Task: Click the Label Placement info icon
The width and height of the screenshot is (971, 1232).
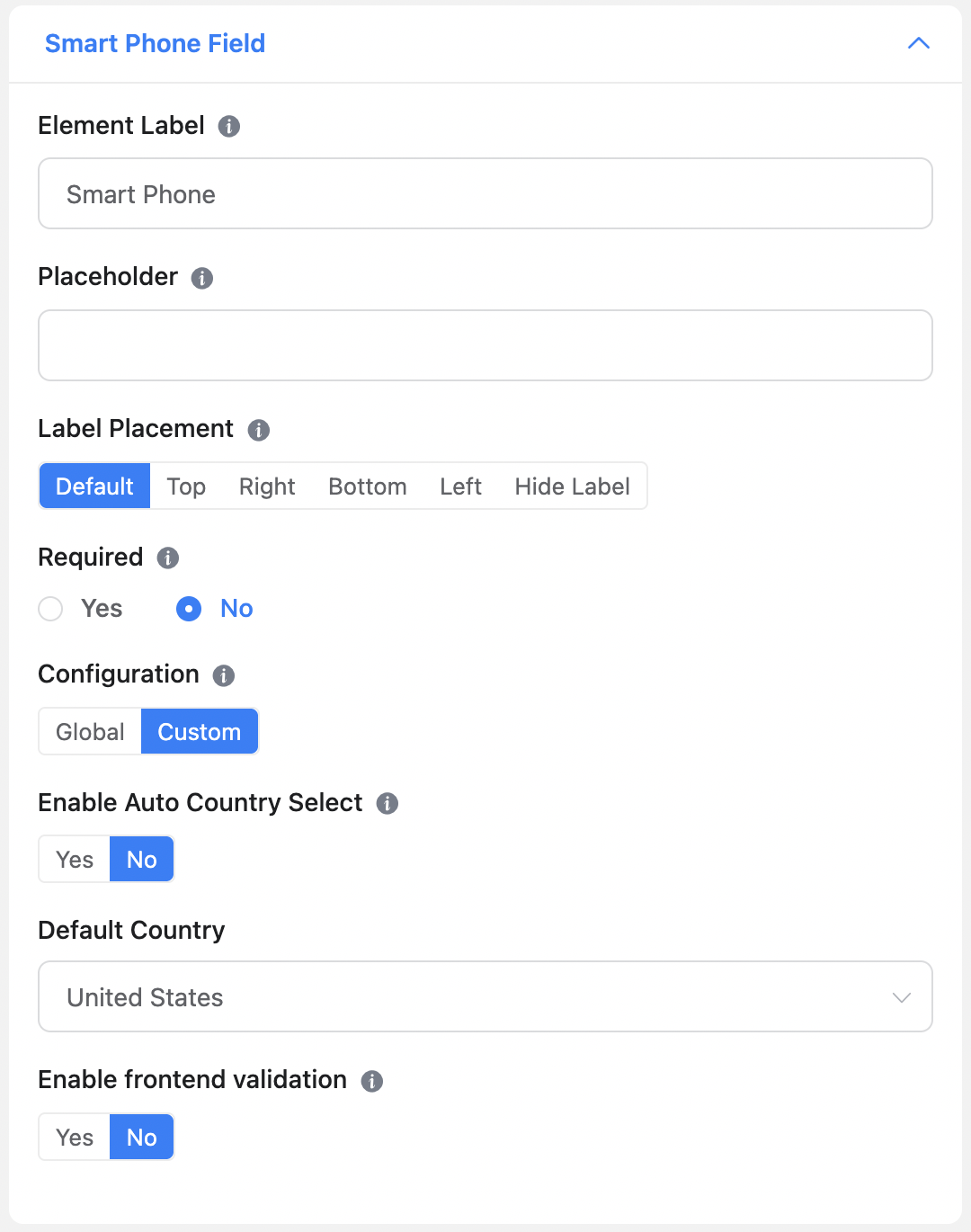Action: [x=258, y=430]
